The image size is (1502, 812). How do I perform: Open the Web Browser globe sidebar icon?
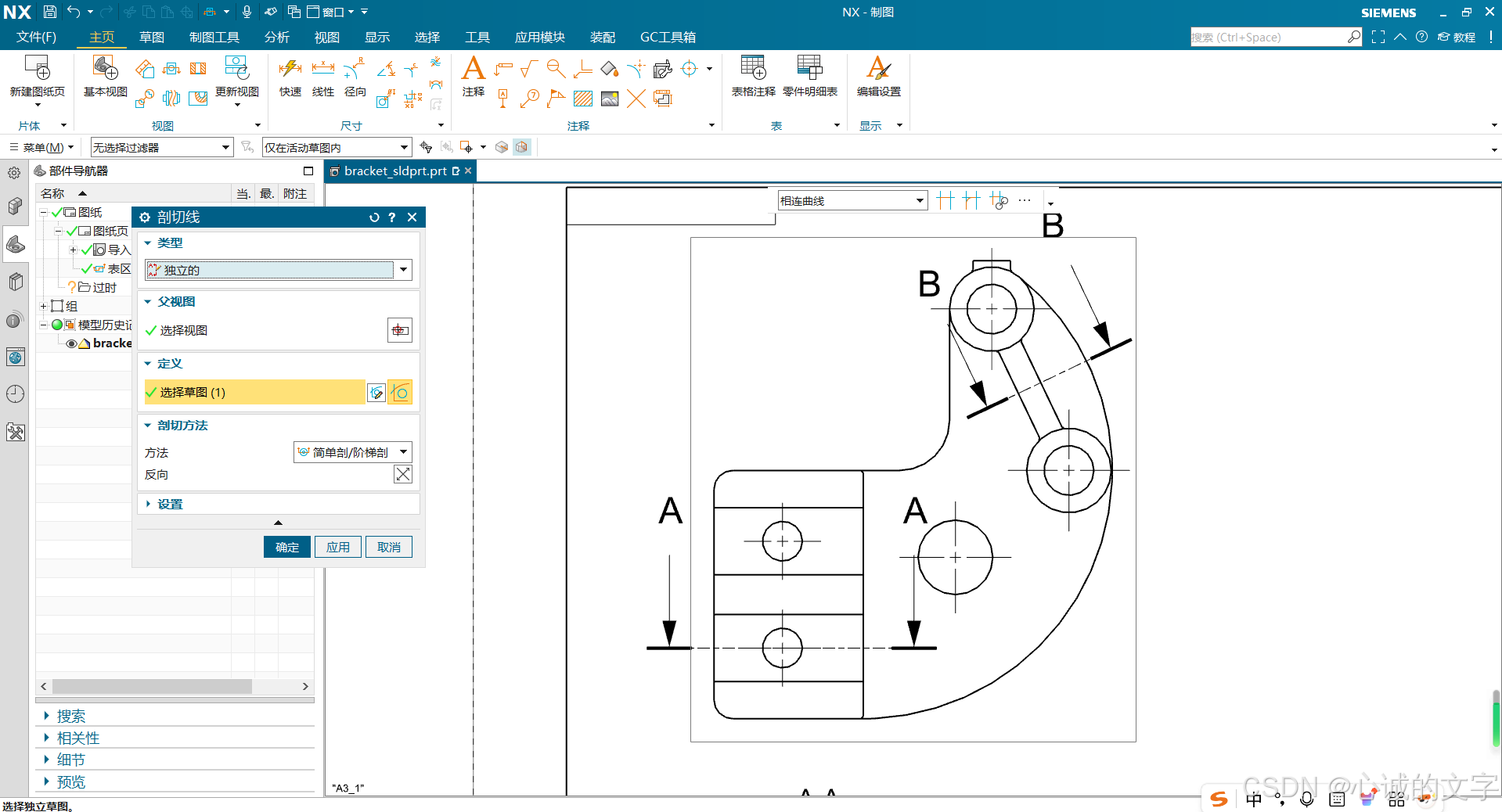point(16,357)
